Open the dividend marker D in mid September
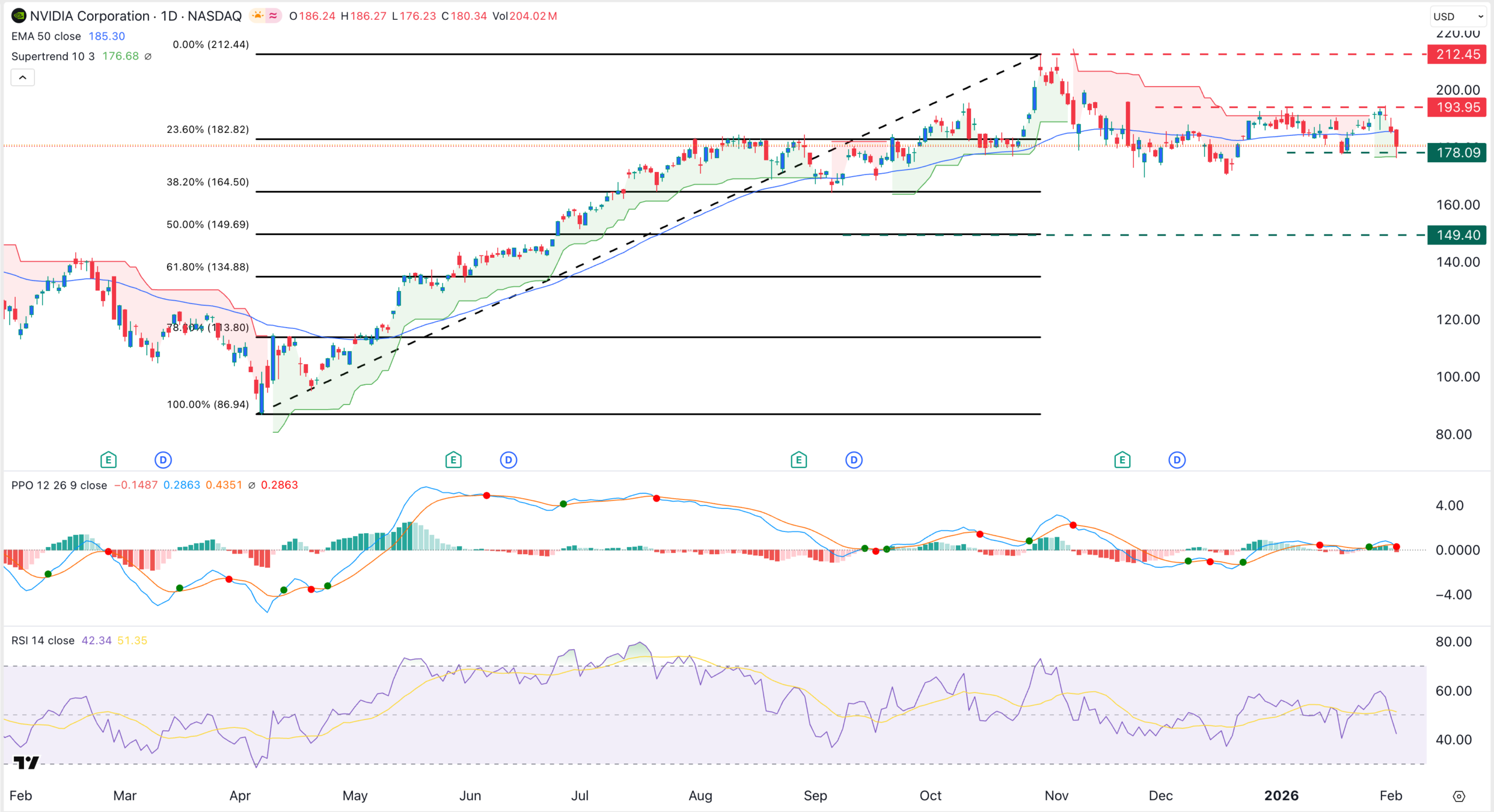 [x=854, y=460]
